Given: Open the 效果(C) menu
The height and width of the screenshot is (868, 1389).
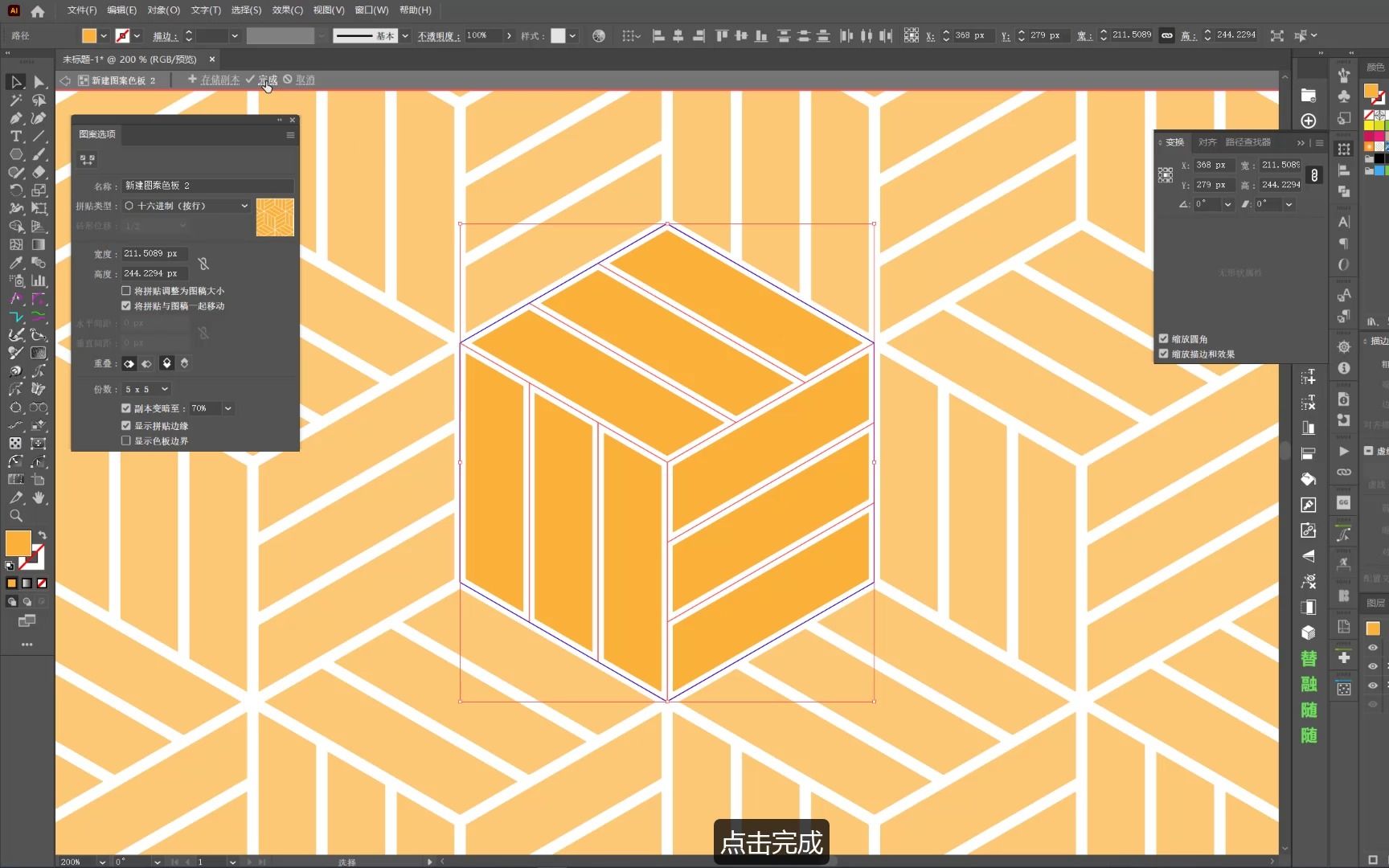Looking at the screenshot, I should [287, 10].
